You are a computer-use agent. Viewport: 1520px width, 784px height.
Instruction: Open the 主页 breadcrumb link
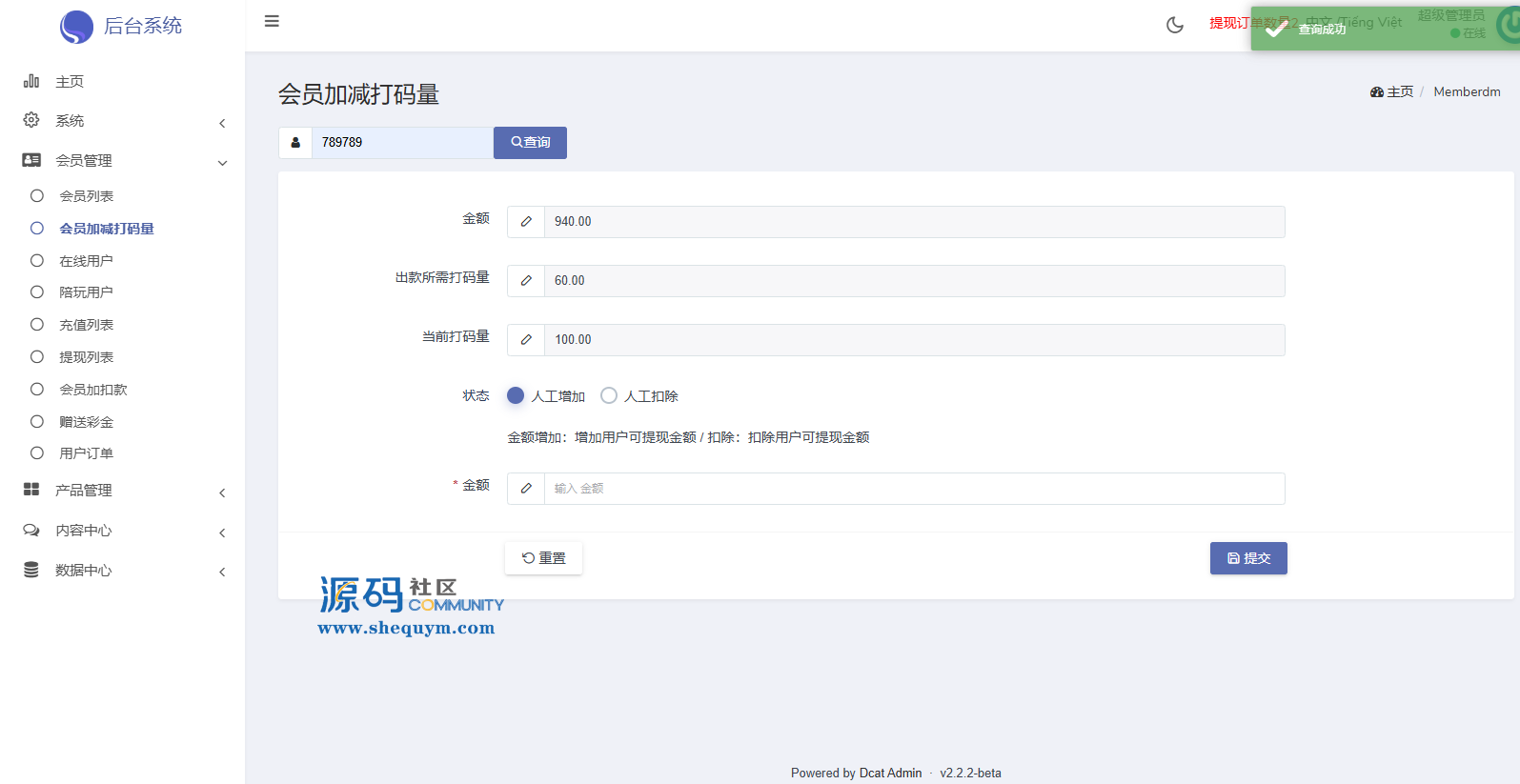point(1392,92)
